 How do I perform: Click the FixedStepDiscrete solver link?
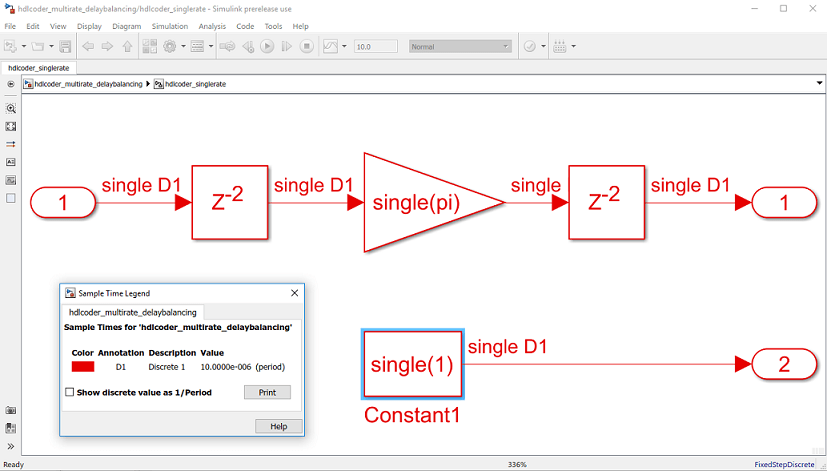pyautogui.click(x=784, y=465)
